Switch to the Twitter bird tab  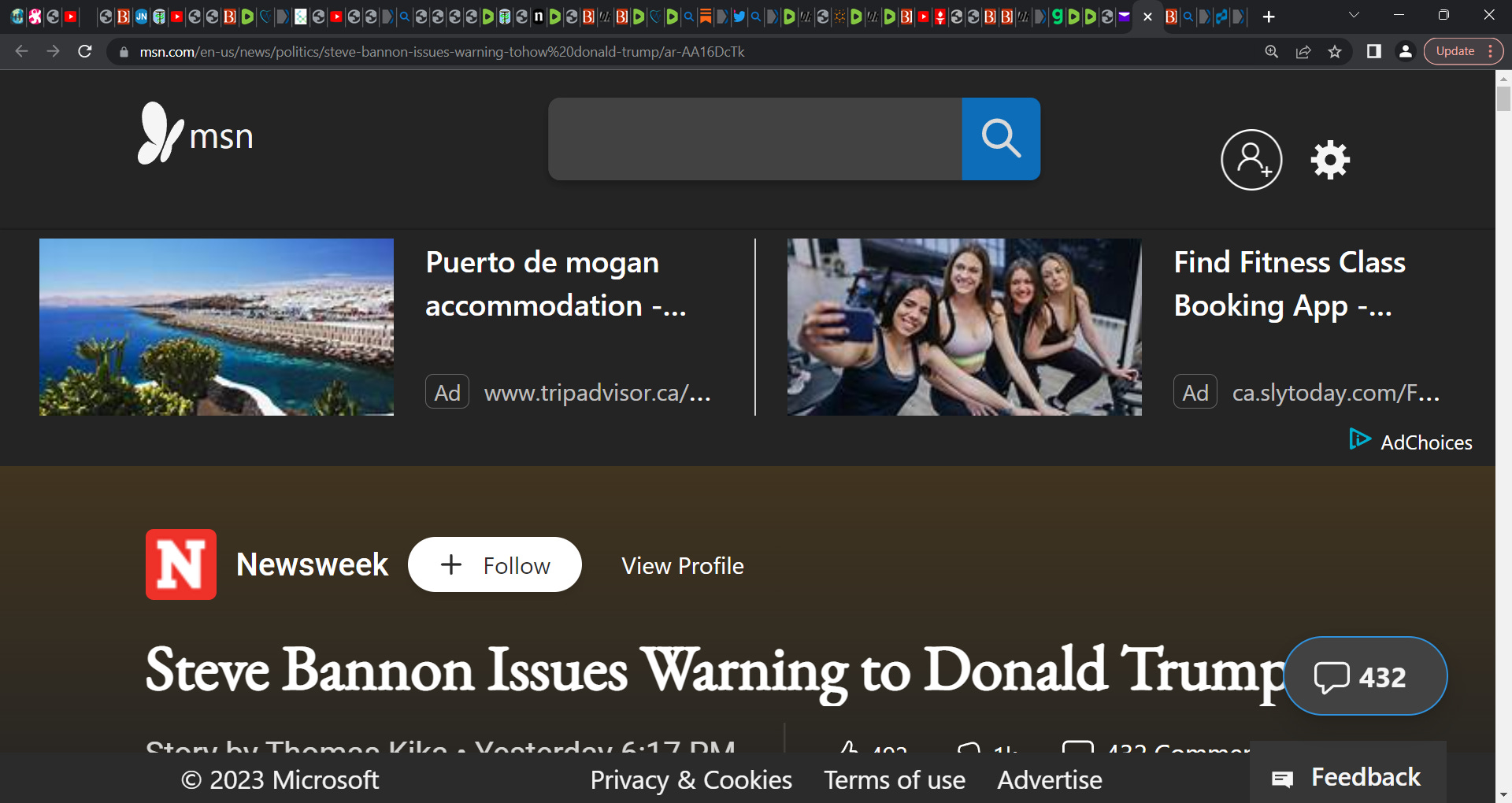[739, 17]
